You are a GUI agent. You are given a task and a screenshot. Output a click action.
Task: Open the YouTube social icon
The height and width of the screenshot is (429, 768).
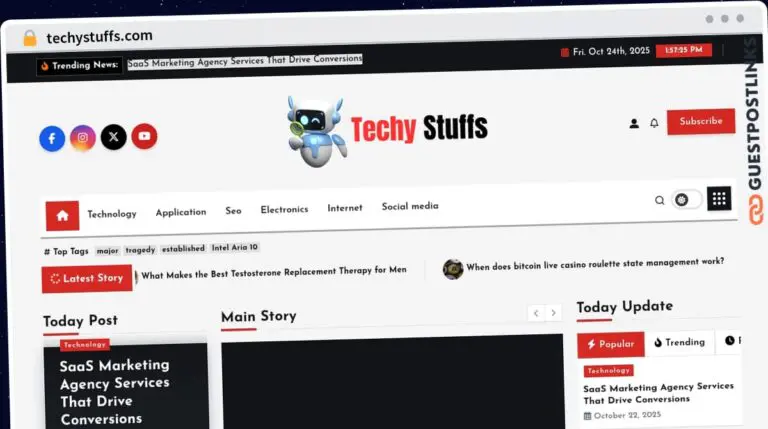144,136
